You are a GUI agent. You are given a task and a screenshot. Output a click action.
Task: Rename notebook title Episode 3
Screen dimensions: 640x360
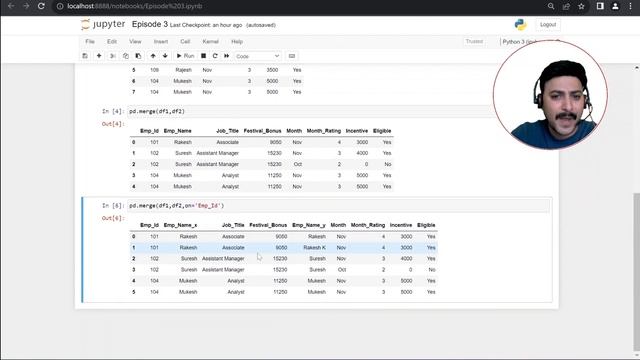150,24
